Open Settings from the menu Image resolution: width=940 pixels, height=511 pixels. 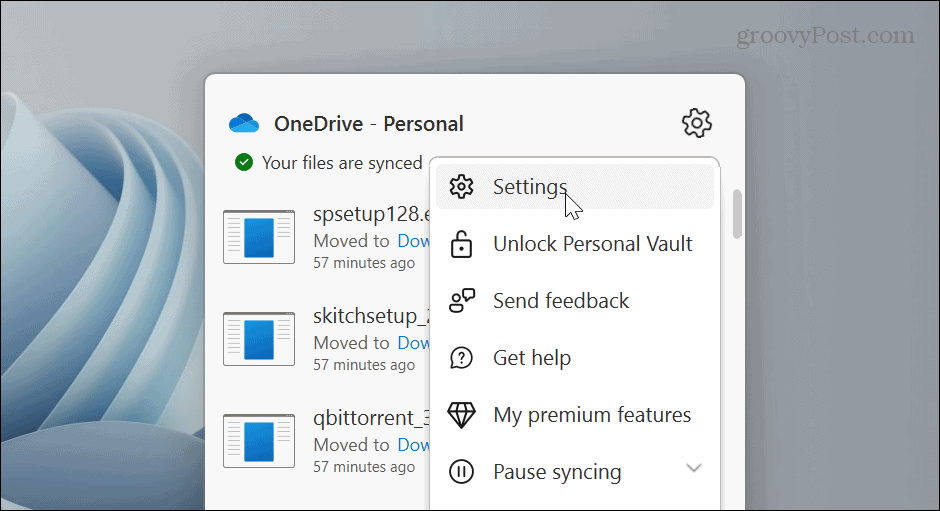[574, 187]
